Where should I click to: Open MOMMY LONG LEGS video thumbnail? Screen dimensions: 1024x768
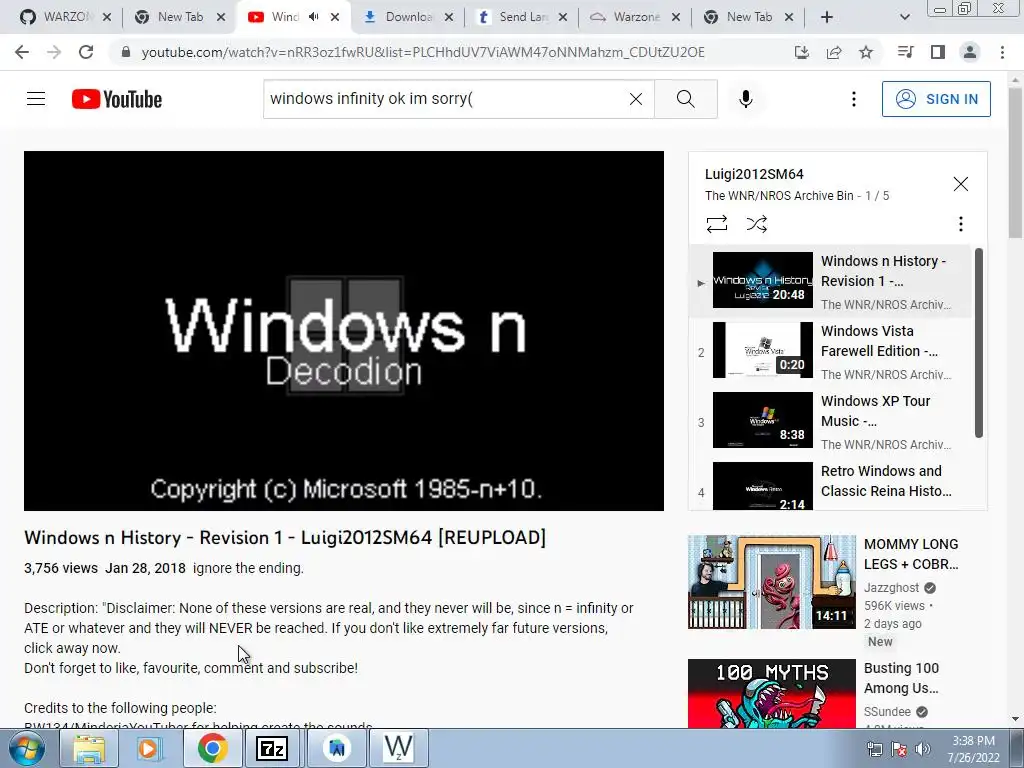pos(771,582)
